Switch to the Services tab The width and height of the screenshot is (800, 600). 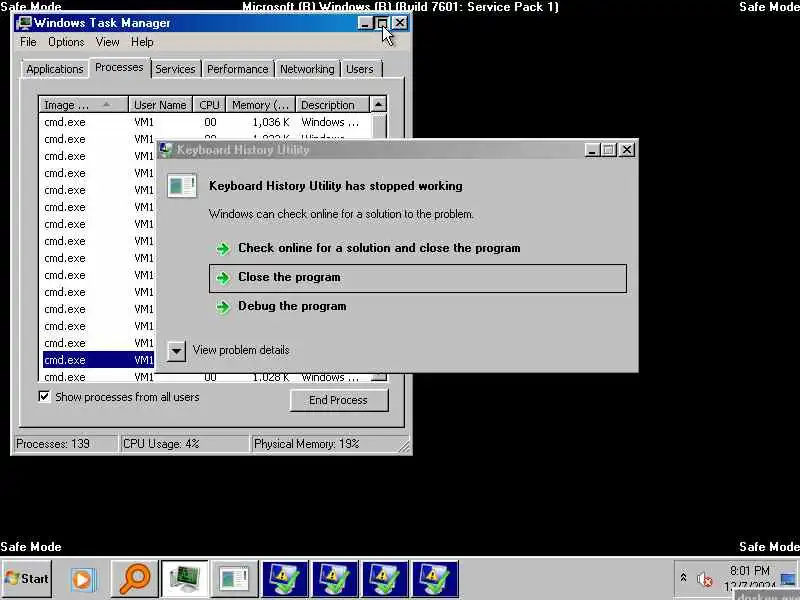coord(175,69)
